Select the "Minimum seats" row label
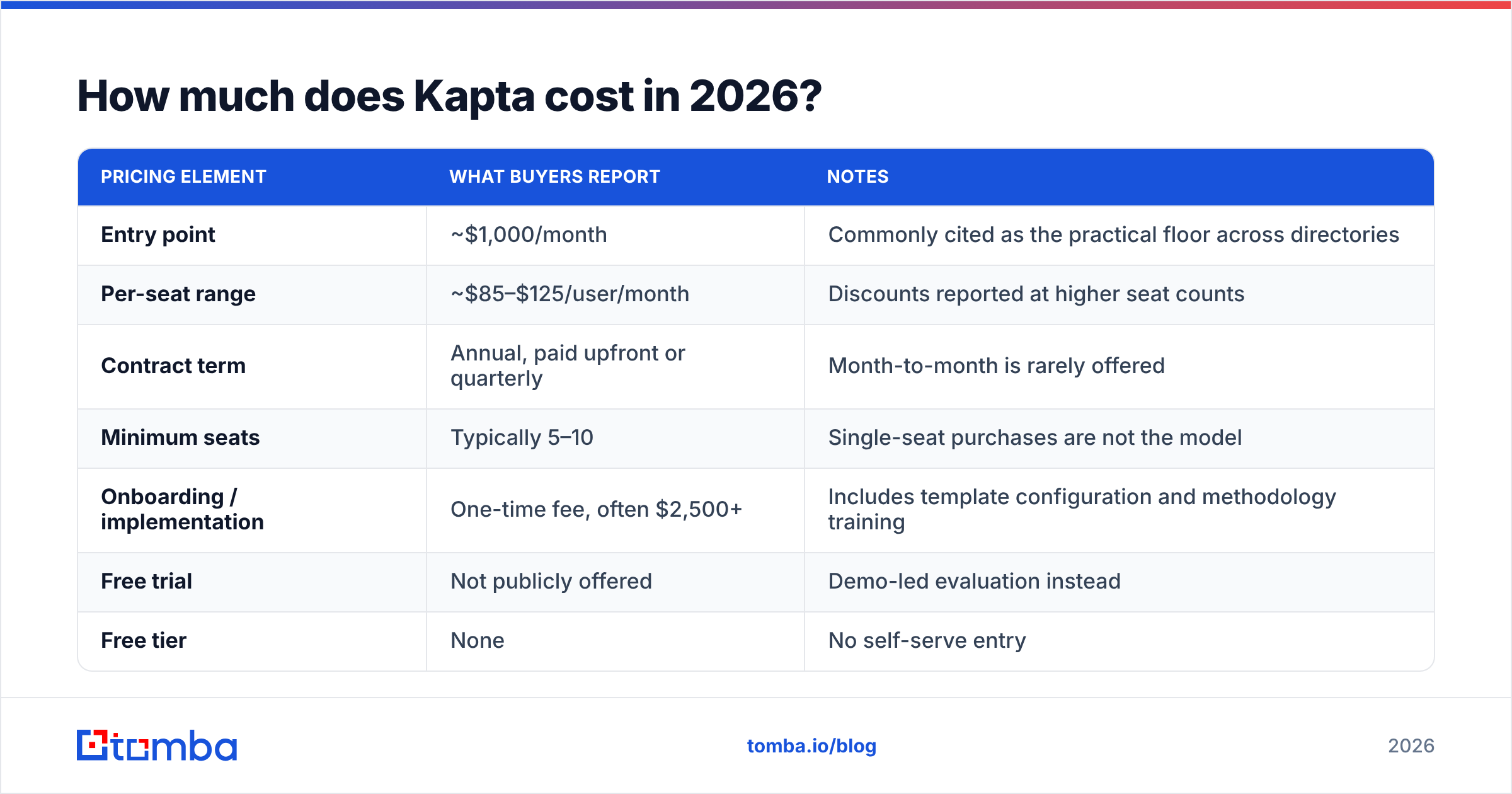The image size is (1512, 794). point(180,438)
